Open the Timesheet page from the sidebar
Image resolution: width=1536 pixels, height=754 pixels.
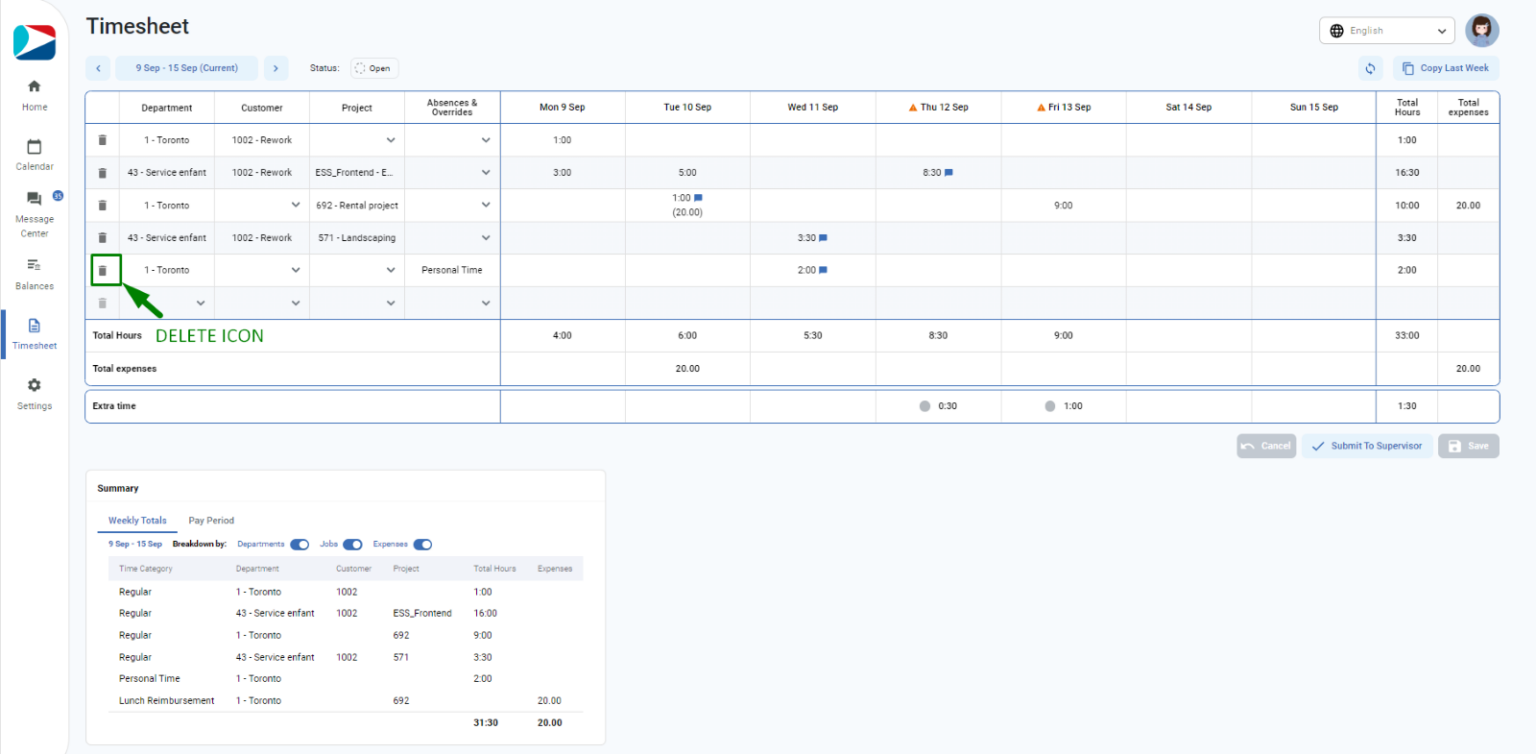pos(34,334)
